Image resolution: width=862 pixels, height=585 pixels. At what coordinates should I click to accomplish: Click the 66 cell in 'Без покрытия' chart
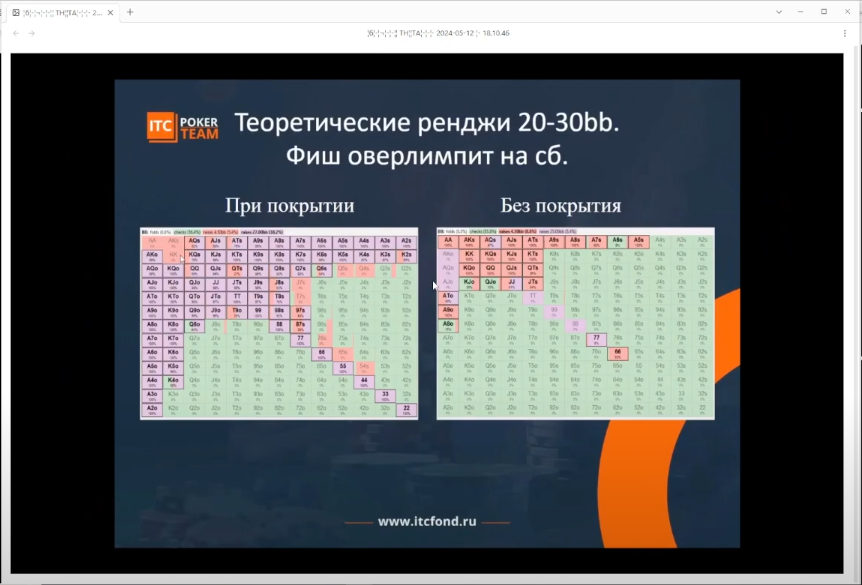(617, 354)
